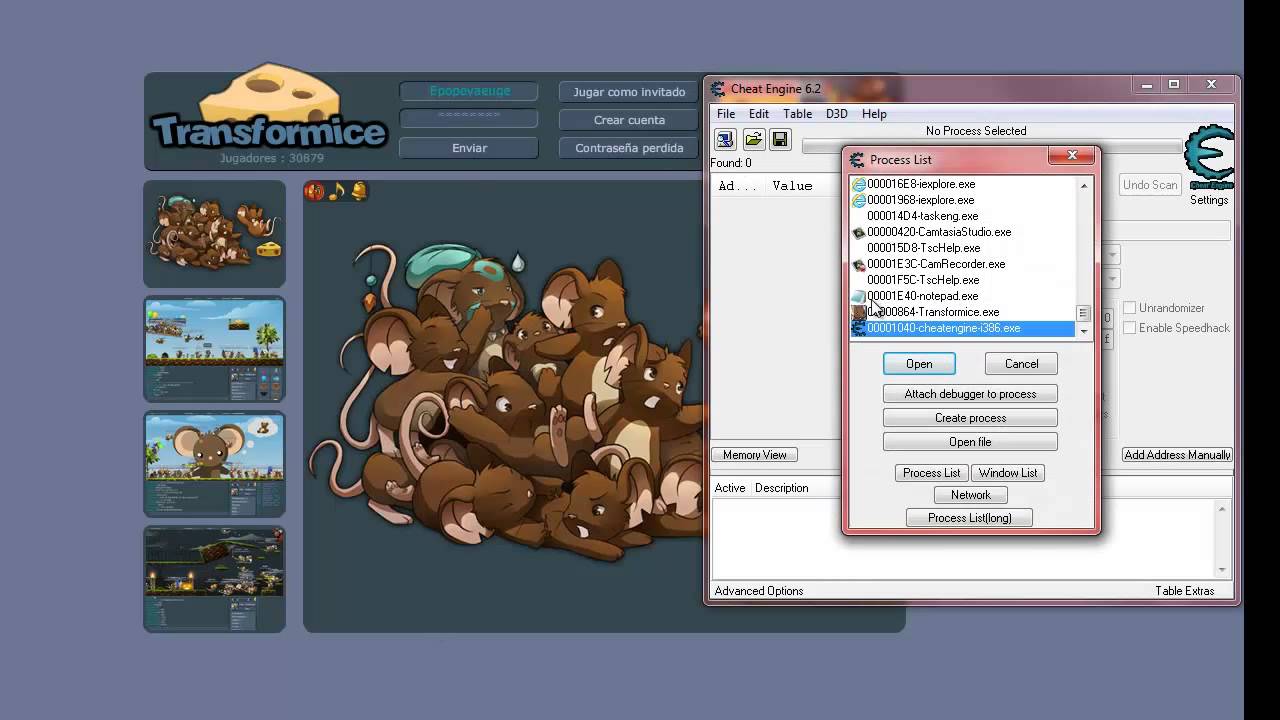Click the bell icon in Transformice

pos(358,191)
